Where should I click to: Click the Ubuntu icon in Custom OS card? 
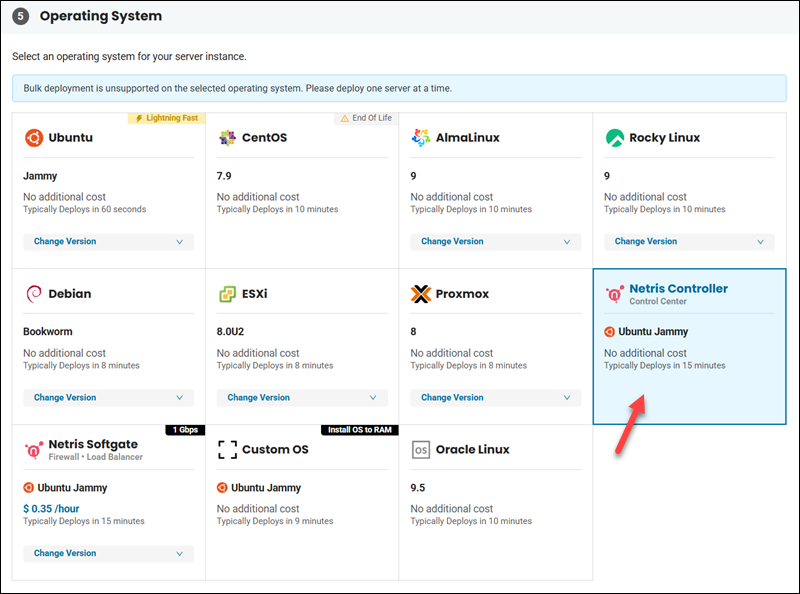click(222, 488)
